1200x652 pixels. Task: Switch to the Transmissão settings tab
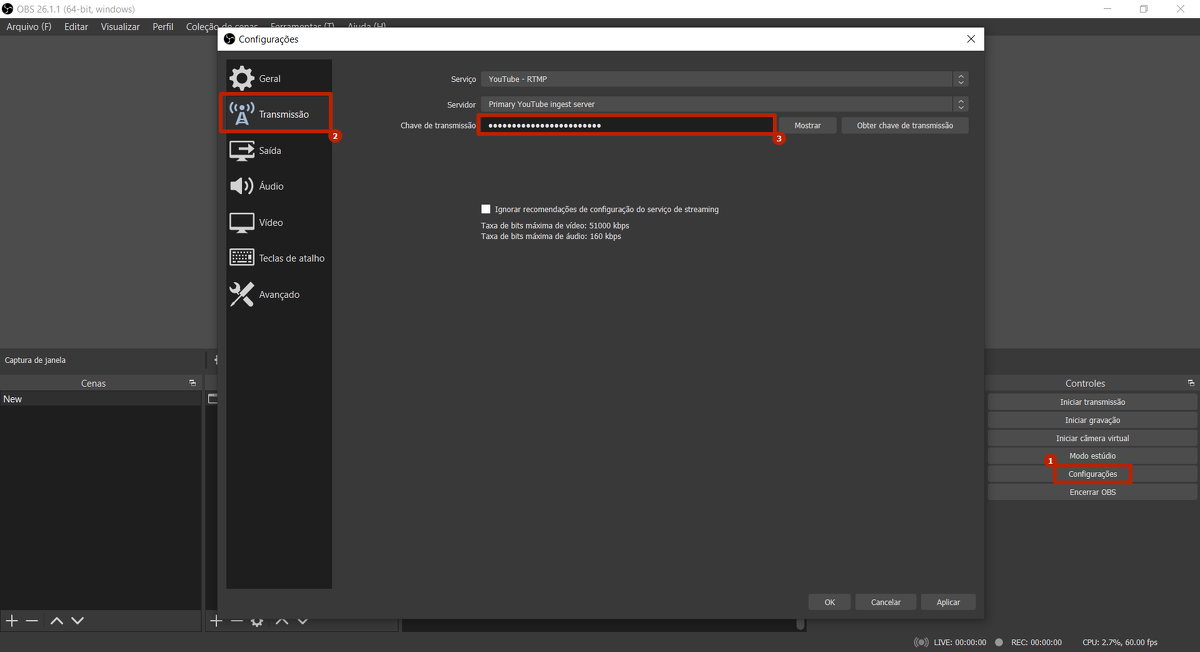click(275, 114)
